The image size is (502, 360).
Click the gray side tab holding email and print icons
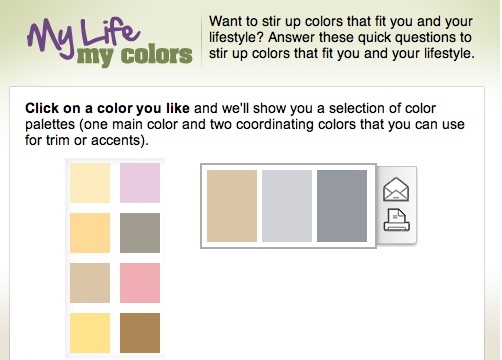pyautogui.click(x=397, y=205)
